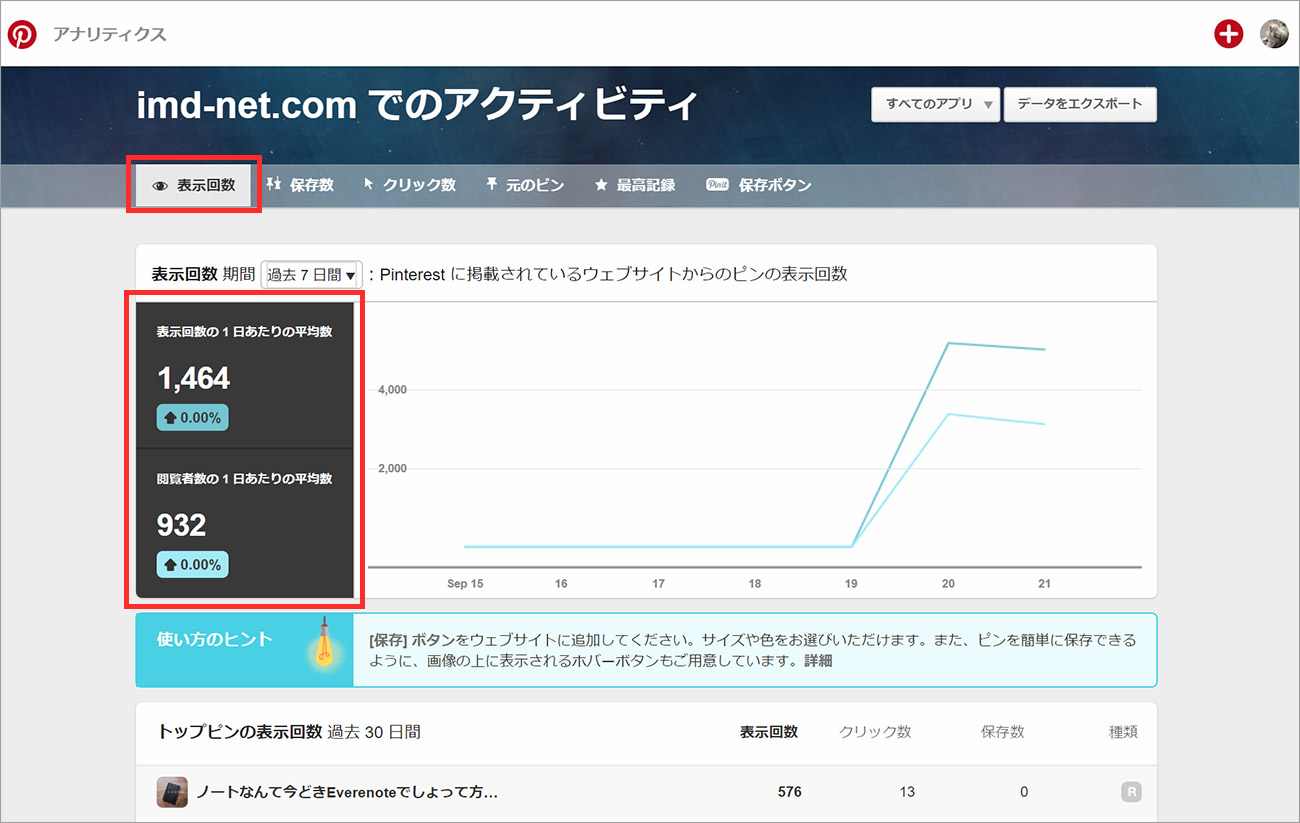Open the Evernote pin thumbnail
Screen dimensions: 1300x823
point(172,792)
